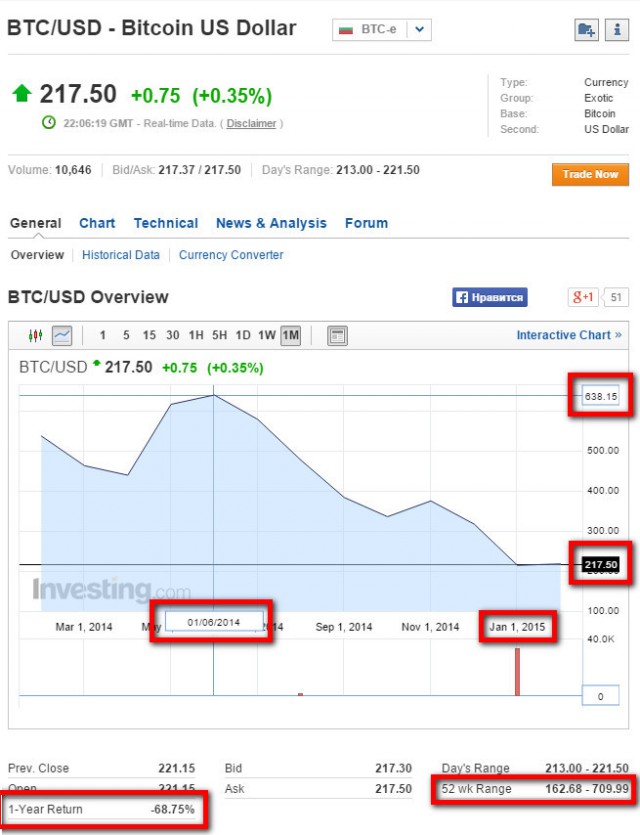This screenshot has width=640, height=835.
Task: Click the BTC/USD Bitcoin US Dollar title
Action: click(x=152, y=28)
